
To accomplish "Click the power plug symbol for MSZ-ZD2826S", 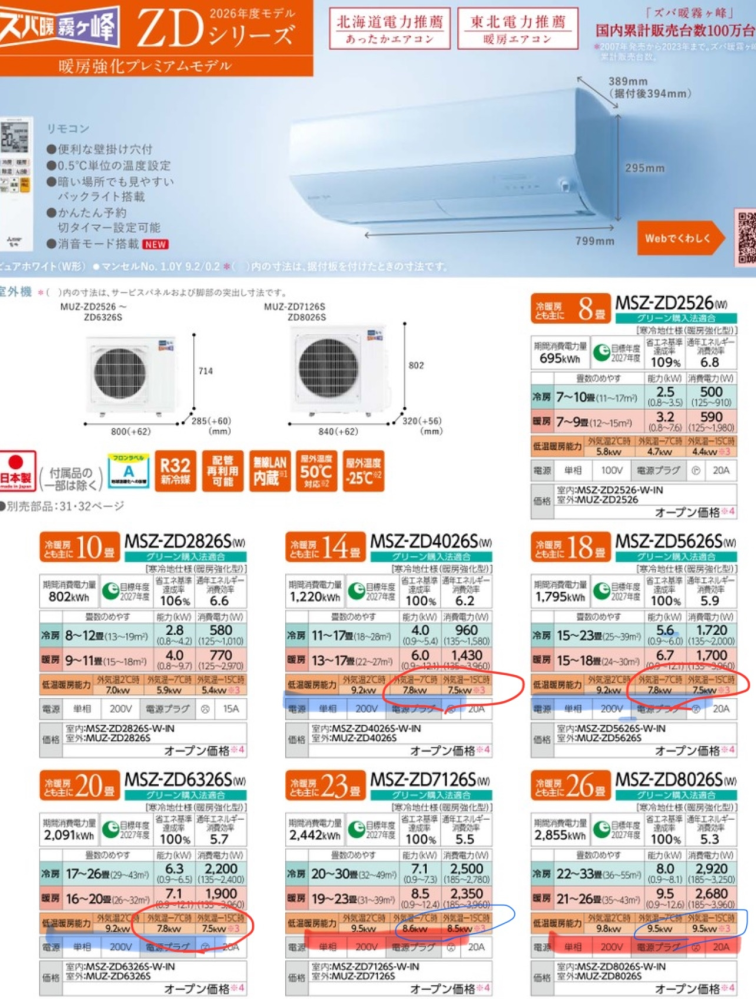I will (x=205, y=708).
